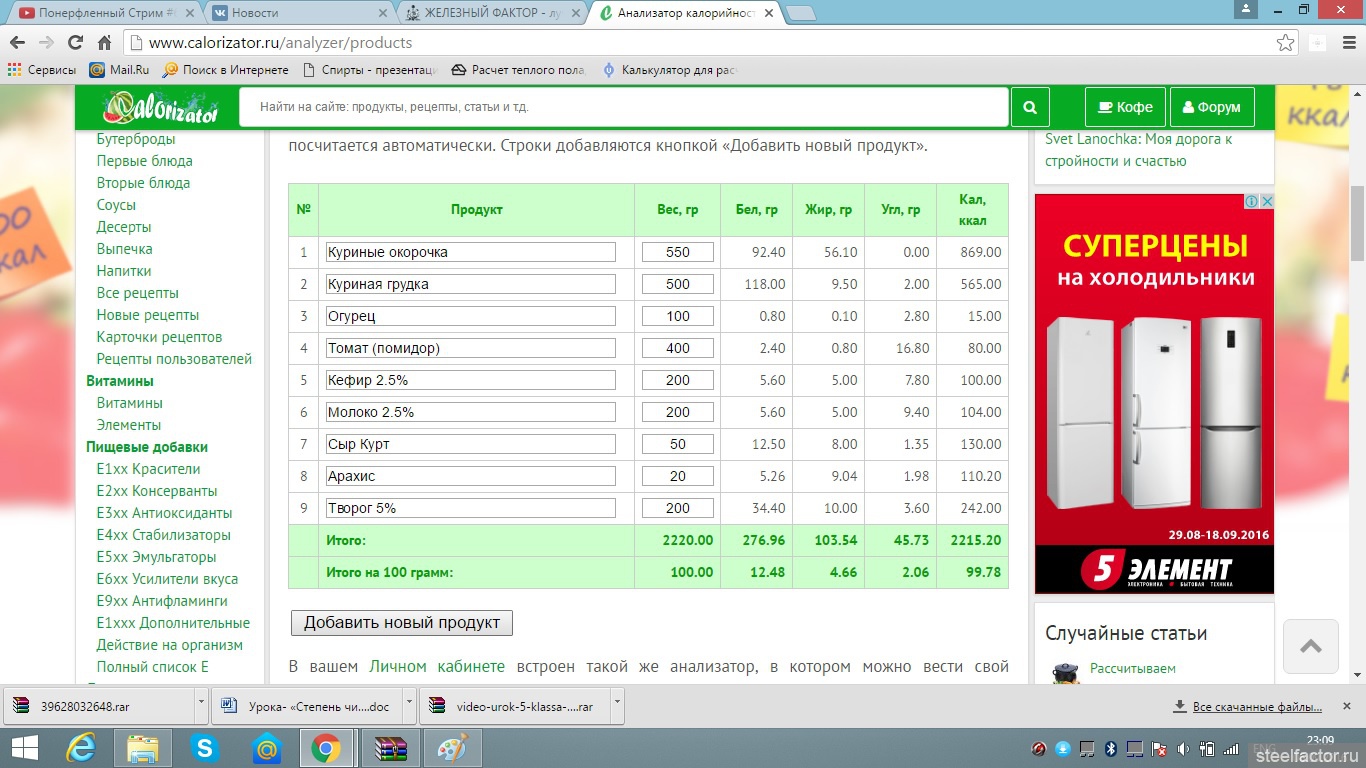Screen dimensions: 1366x768
Task: Open Расчет теплого пола bookmark
Action: [518, 70]
